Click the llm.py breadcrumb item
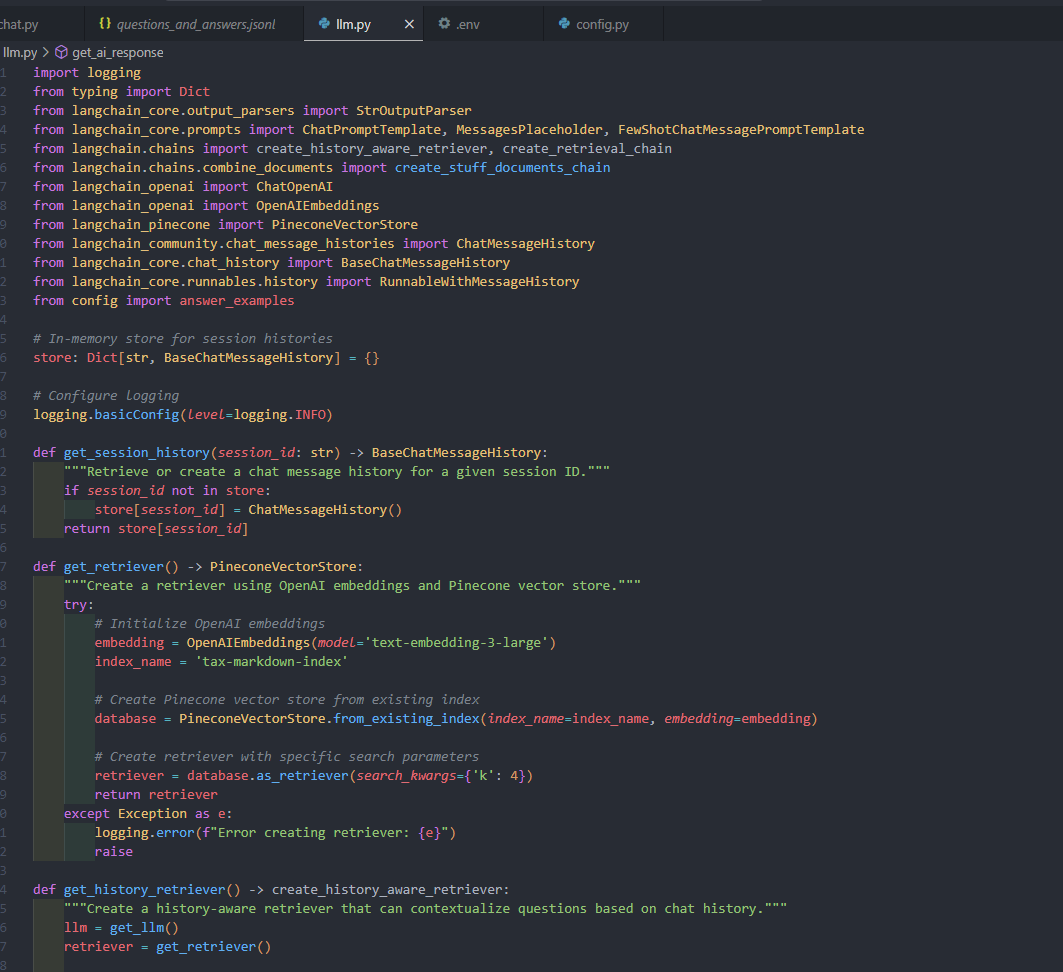This screenshot has width=1063, height=972. click(20, 52)
